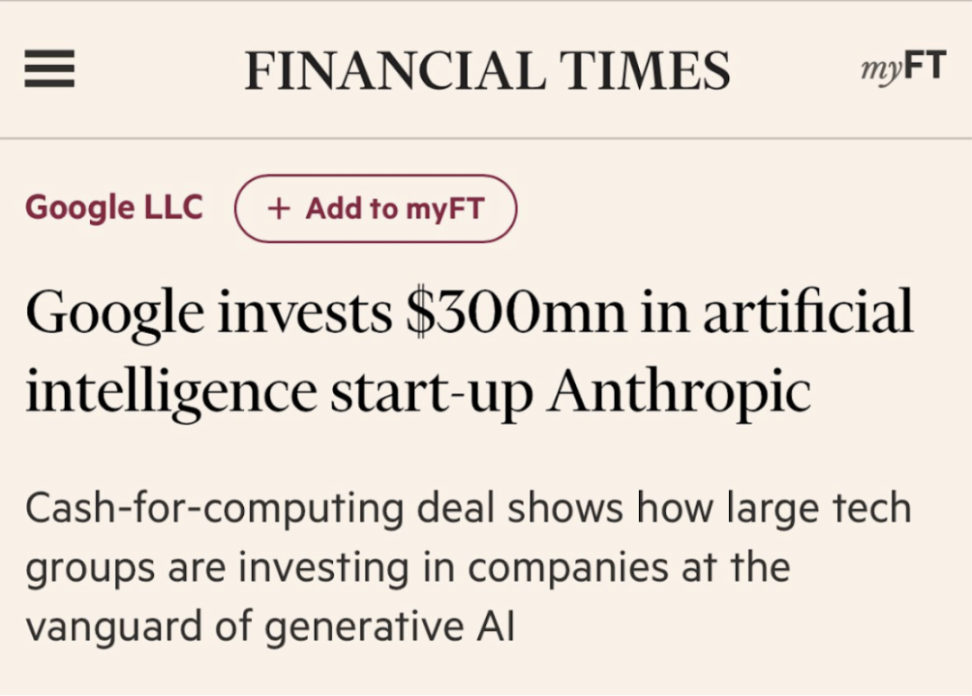Viewport: 972px width, 696px height.
Task: Click the words generative AI in the subheading
Action: [x=391, y=627]
